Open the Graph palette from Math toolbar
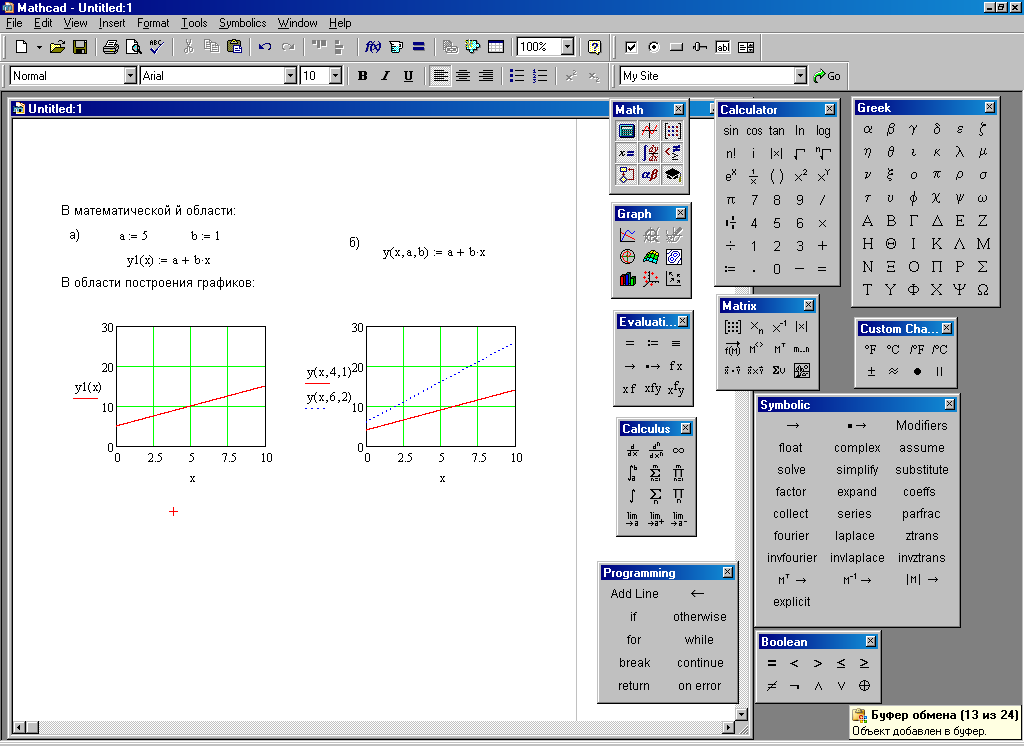The image size is (1024, 746). (649, 131)
